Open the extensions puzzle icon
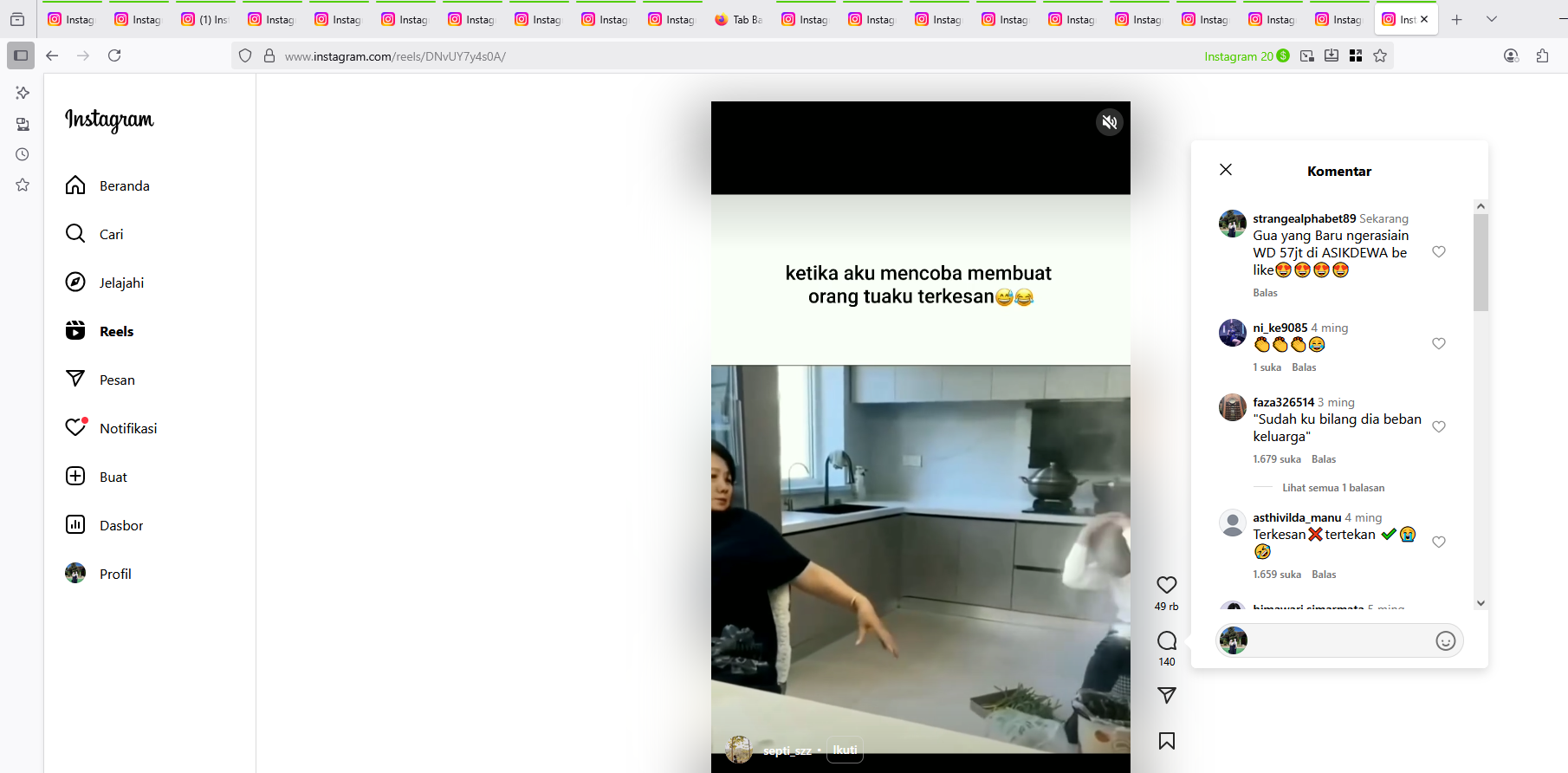The image size is (1568, 773). point(1542,55)
